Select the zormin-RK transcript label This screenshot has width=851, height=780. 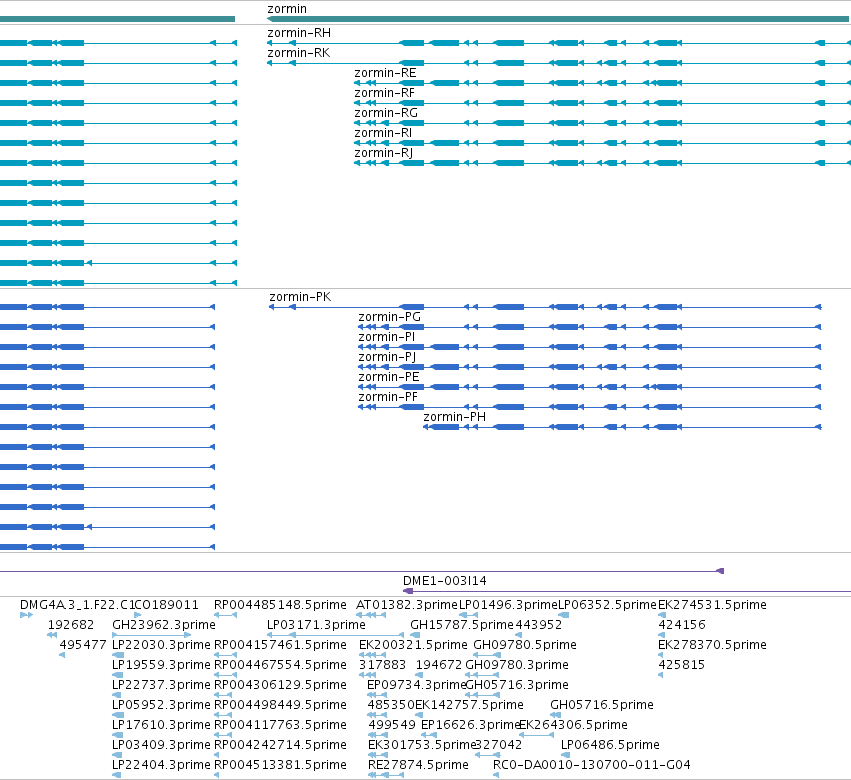299,53
